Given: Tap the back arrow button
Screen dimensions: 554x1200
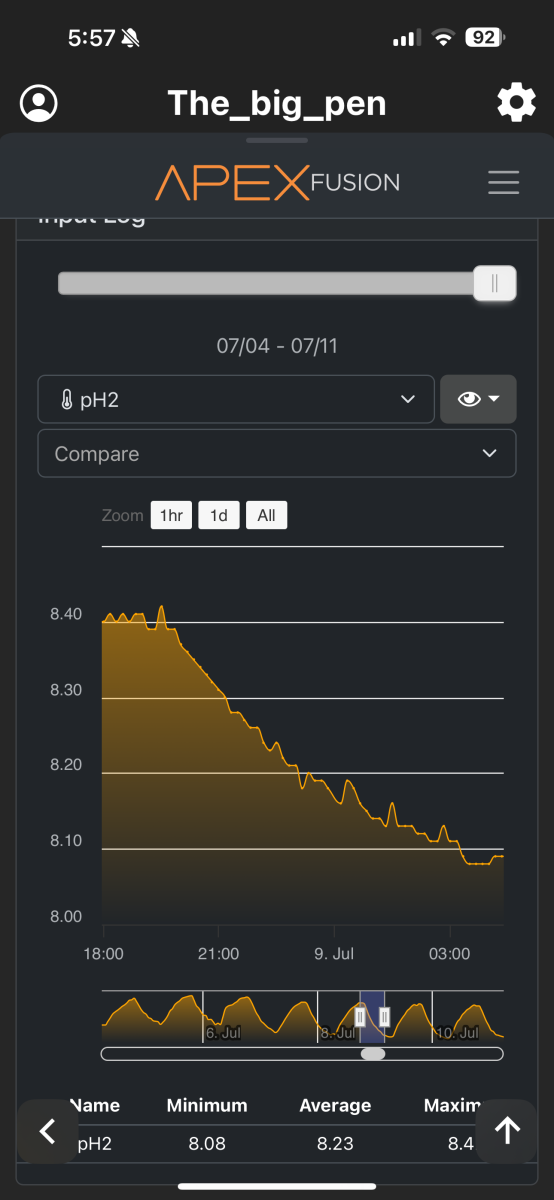Looking at the screenshot, I should click(47, 1131).
